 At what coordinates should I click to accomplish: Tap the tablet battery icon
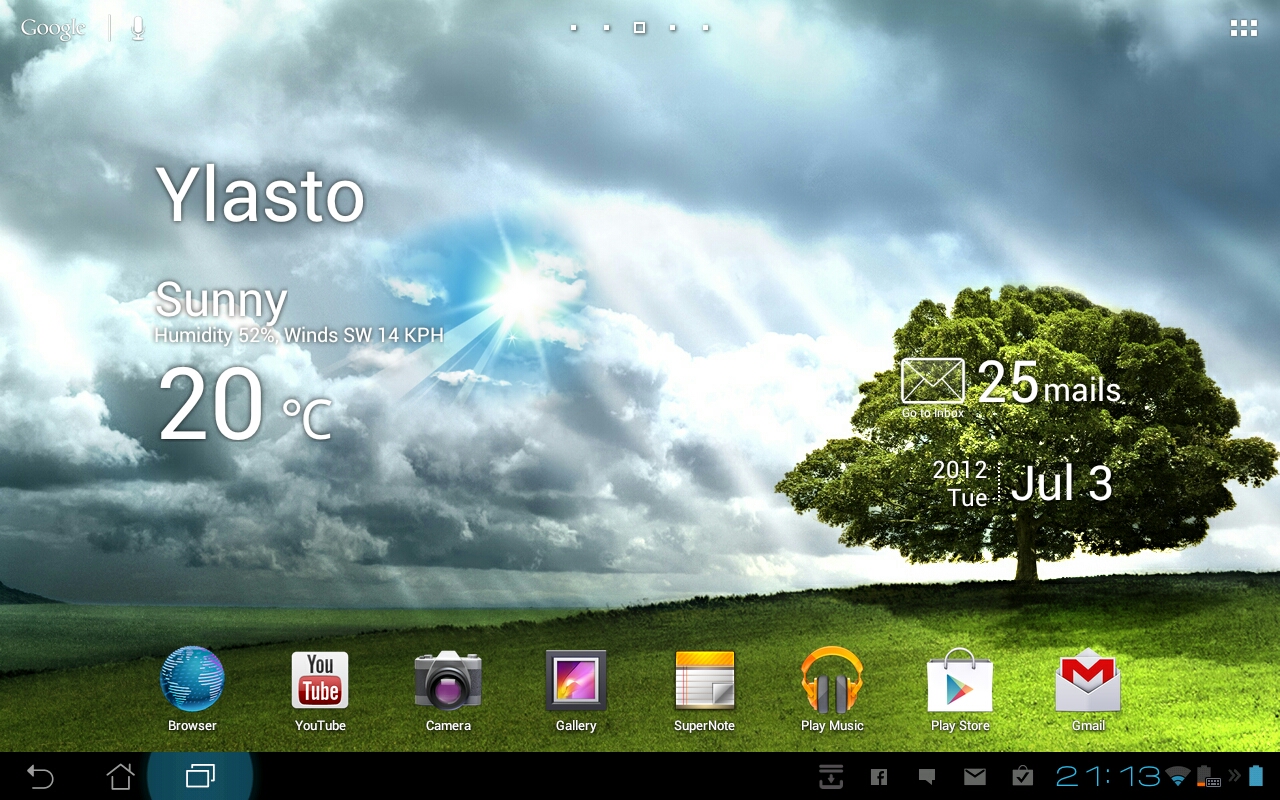tap(1256, 777)
